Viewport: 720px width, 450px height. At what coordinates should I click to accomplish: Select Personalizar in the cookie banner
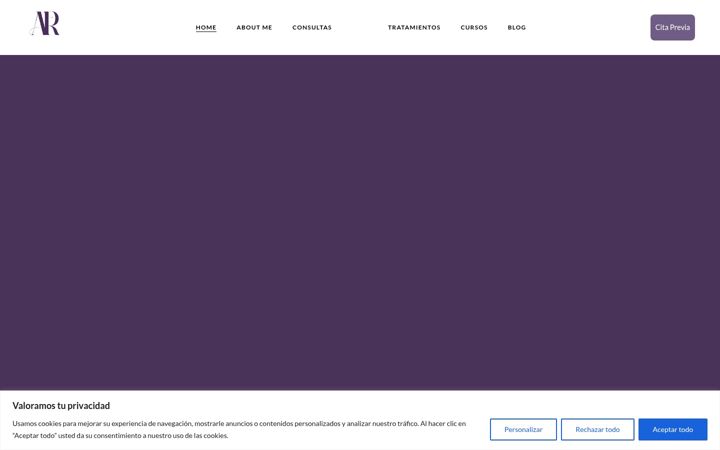[x=523, y=429]
